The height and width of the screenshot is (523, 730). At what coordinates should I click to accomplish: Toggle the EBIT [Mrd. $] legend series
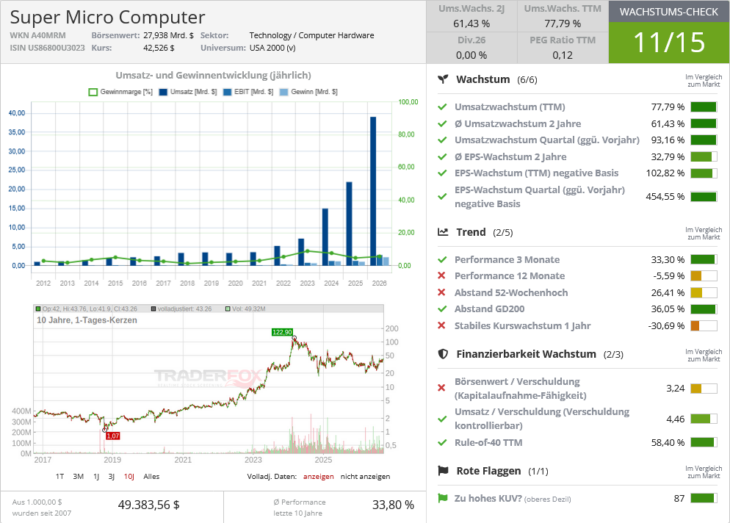click(248, 92)
